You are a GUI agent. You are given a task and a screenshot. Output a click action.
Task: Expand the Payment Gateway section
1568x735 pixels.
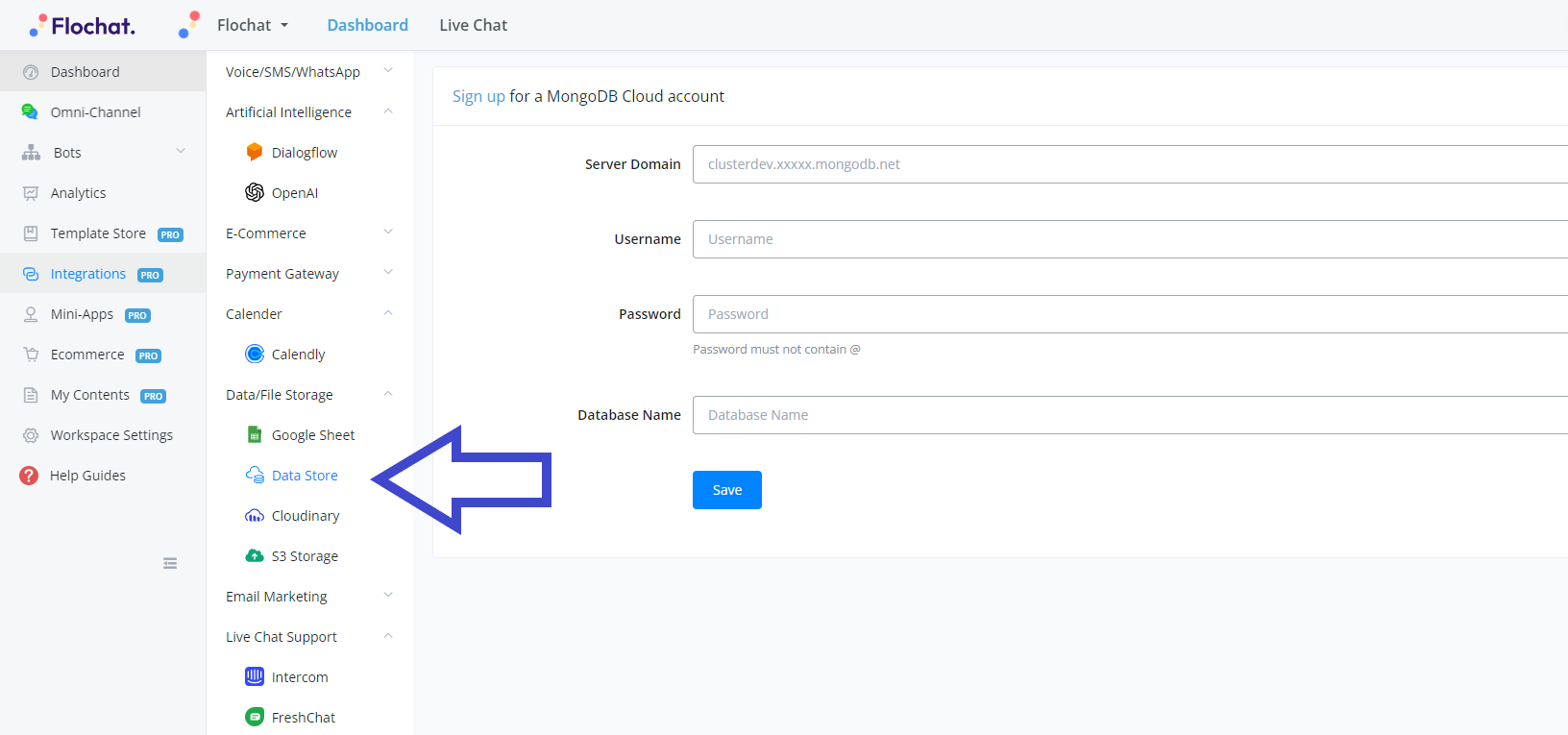click(388, 273)
